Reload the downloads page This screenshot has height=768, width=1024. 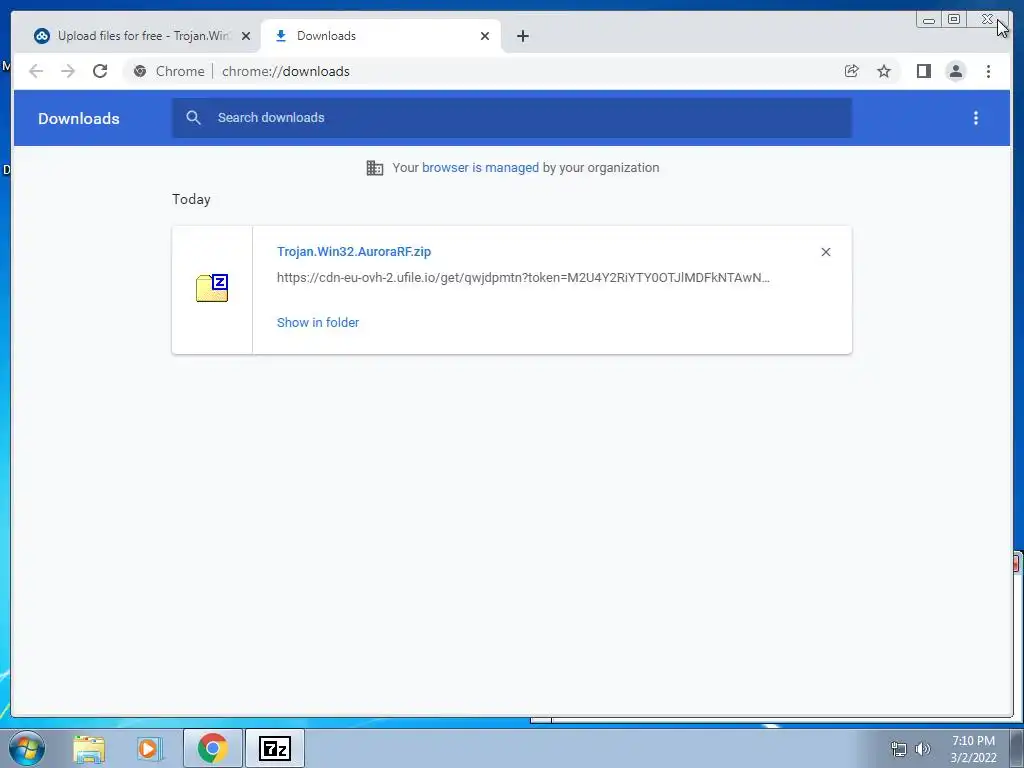pyautogui.click(x=100, y=71)
